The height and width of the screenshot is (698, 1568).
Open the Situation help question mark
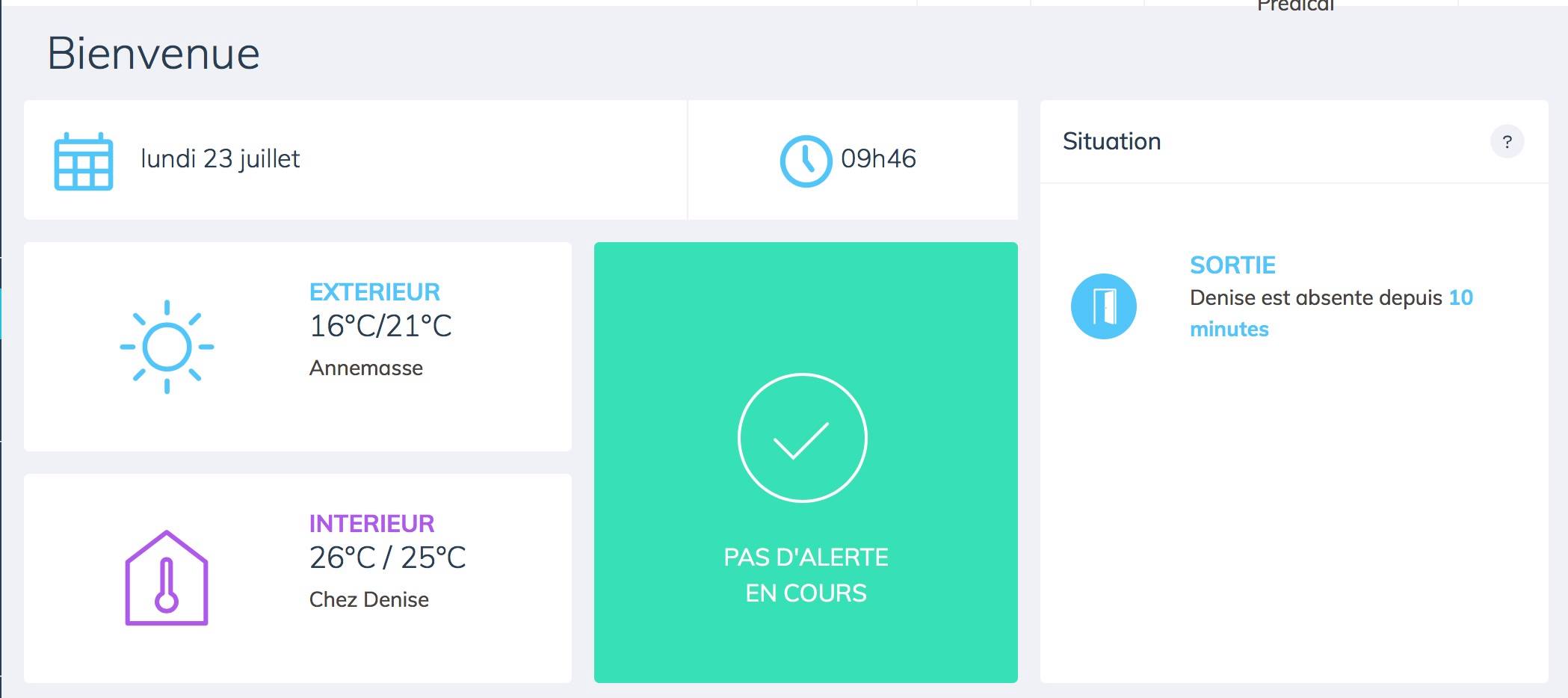(x=1507, y=141)
